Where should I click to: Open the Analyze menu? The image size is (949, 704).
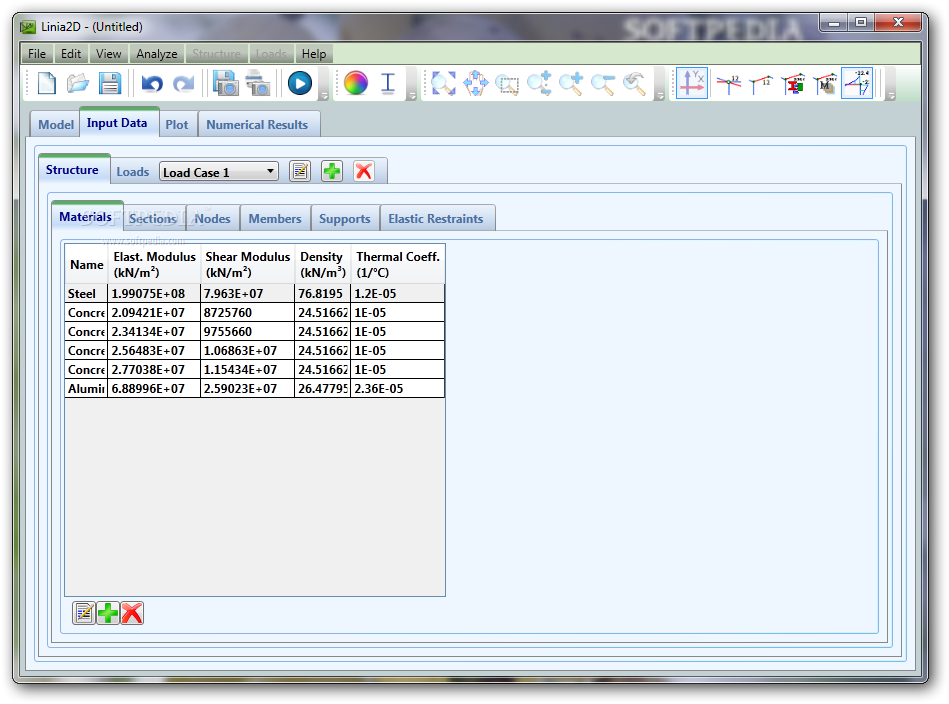point(157,54)
